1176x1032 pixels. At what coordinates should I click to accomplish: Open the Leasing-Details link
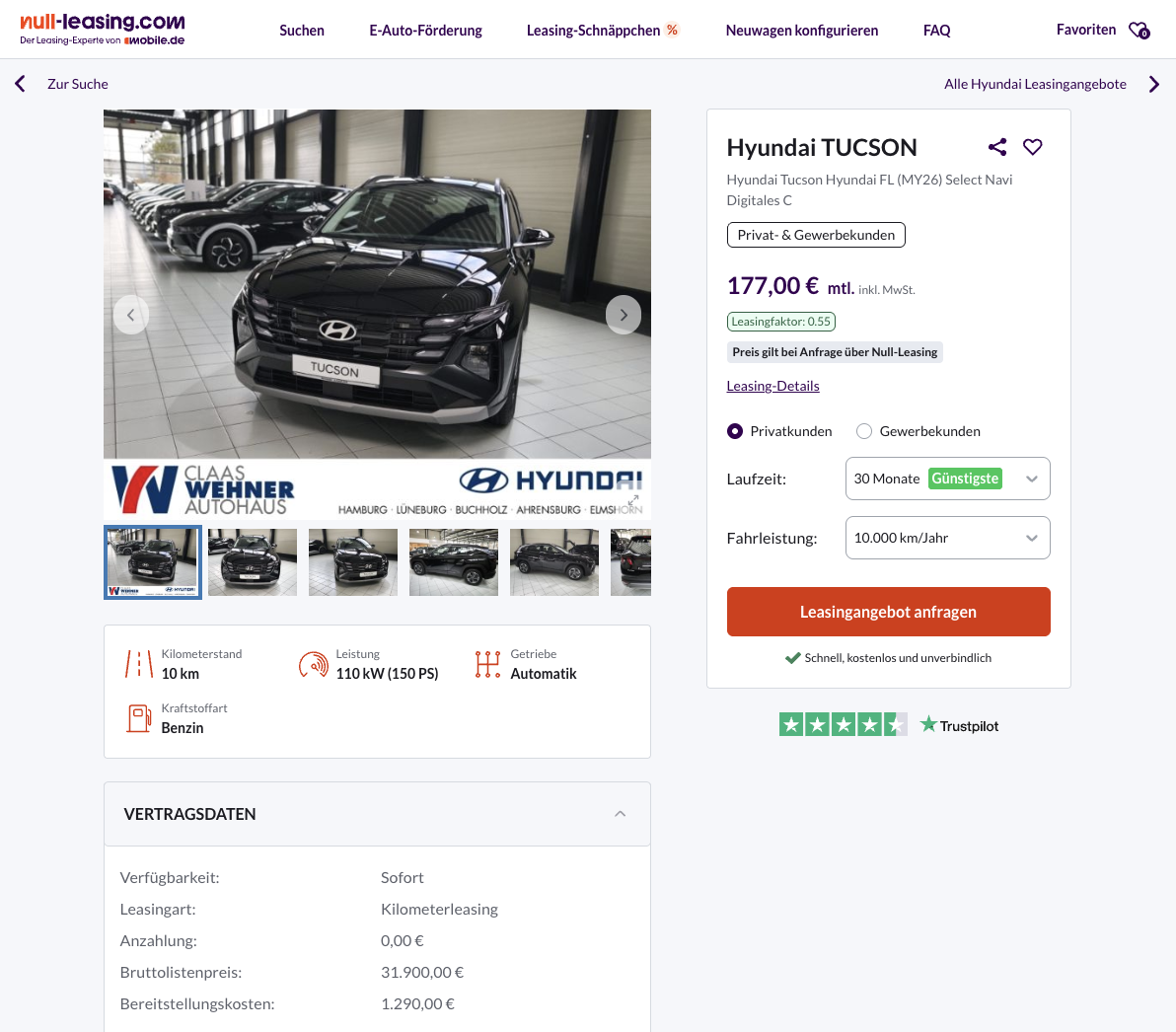click(772, 386)
